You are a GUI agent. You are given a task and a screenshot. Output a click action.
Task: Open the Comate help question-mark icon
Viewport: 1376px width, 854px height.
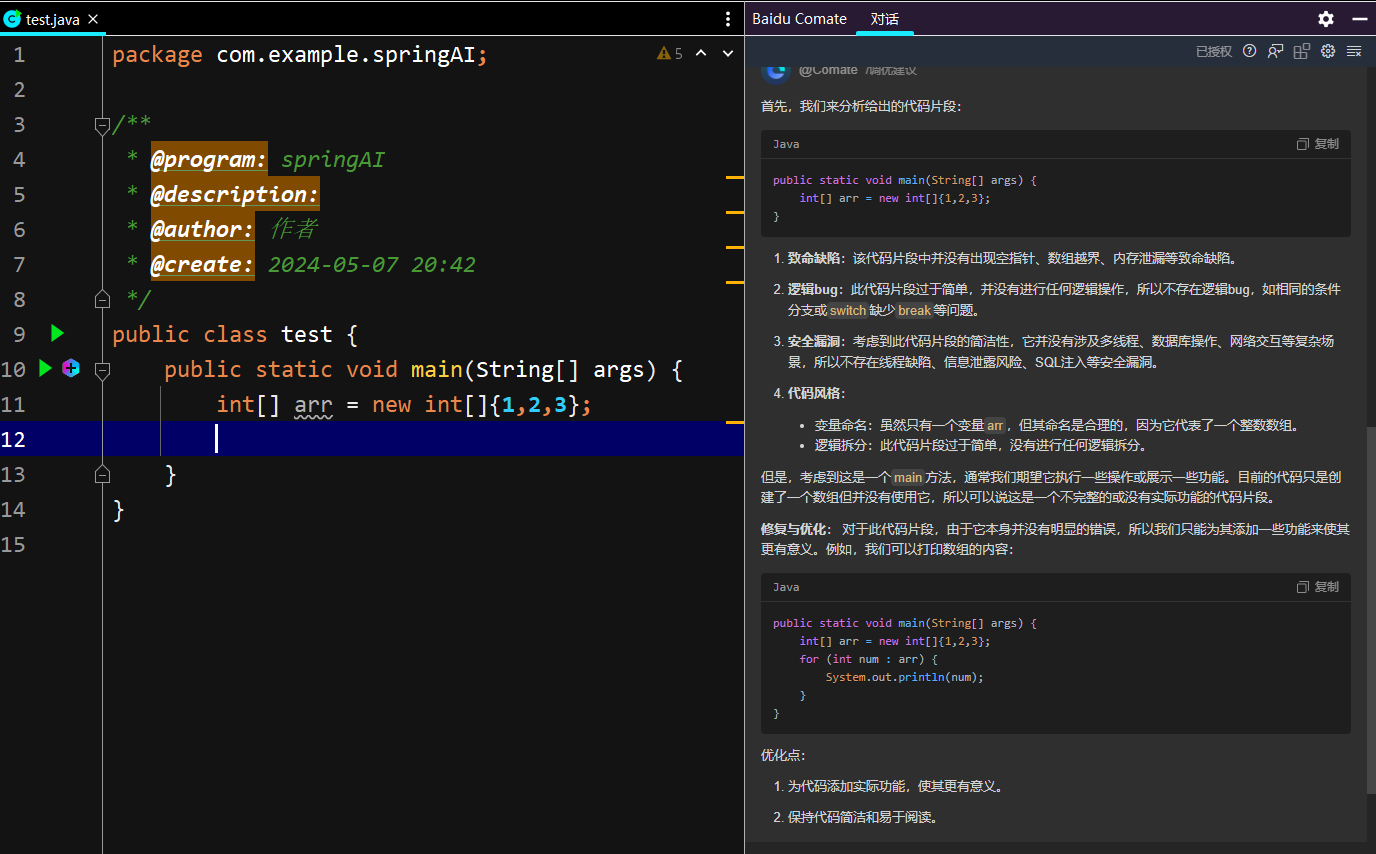pos(1250,51)
